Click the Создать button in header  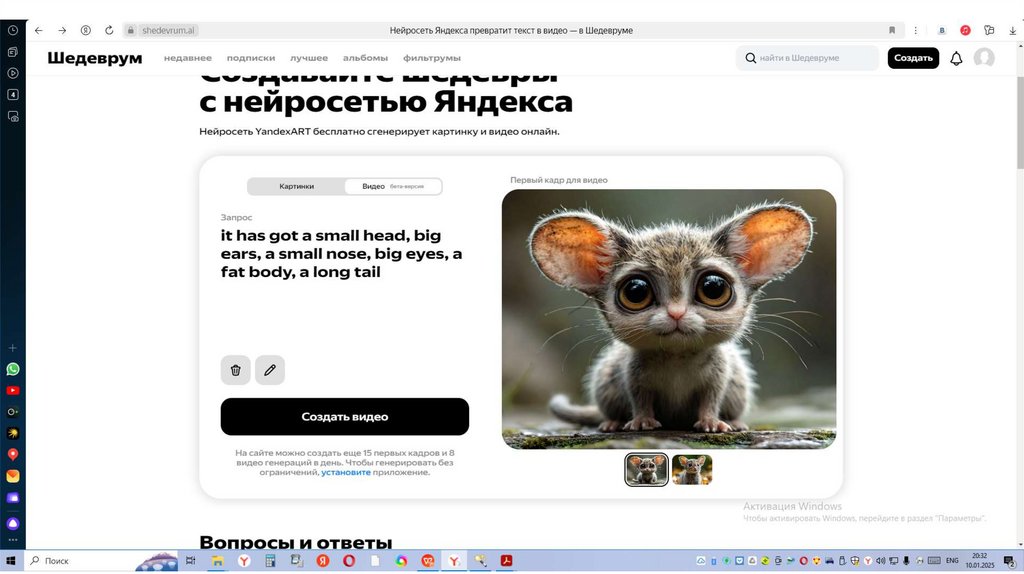pos(913,58)
